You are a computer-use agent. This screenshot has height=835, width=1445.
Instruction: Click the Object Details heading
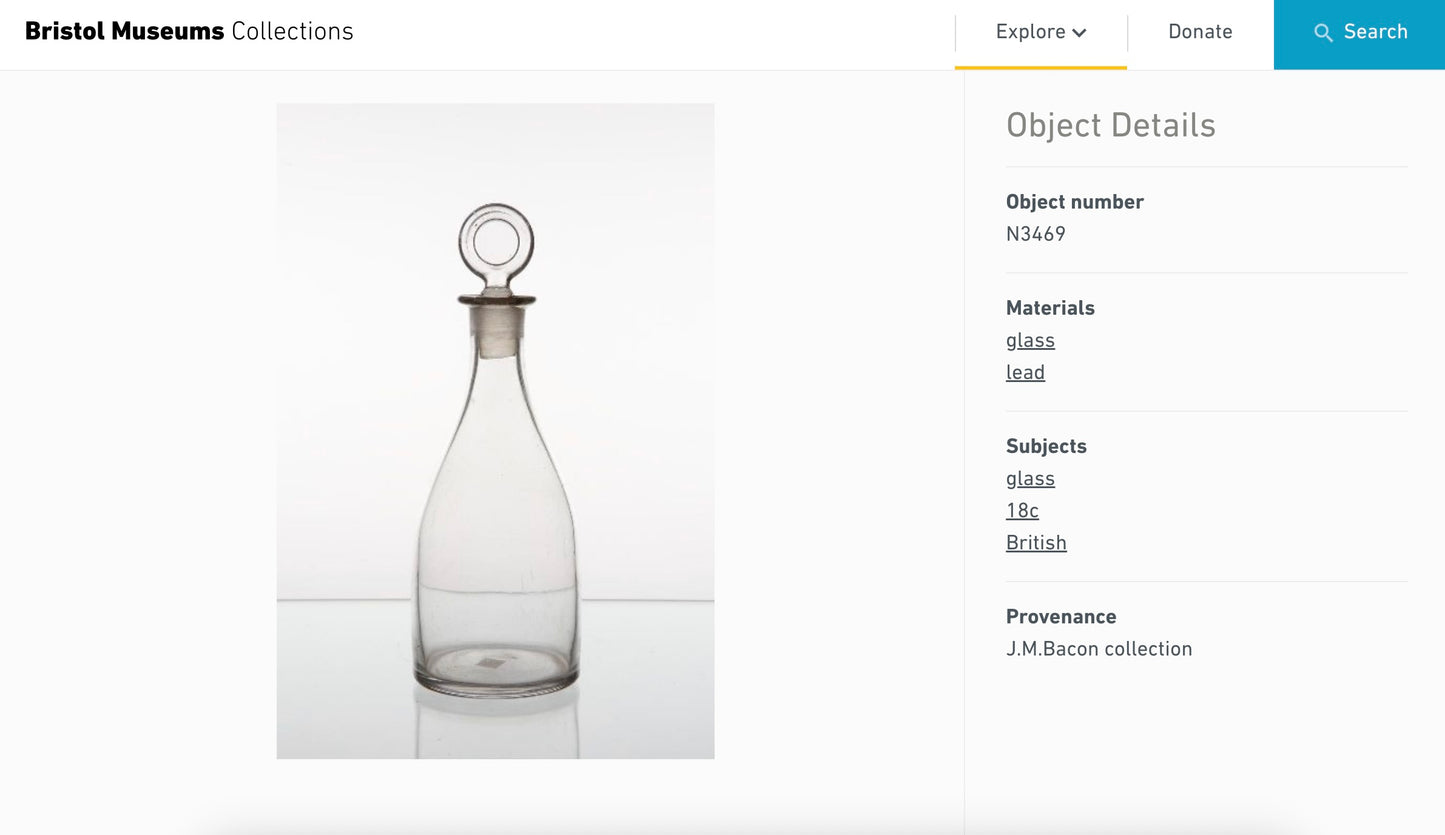point(1110,125)
